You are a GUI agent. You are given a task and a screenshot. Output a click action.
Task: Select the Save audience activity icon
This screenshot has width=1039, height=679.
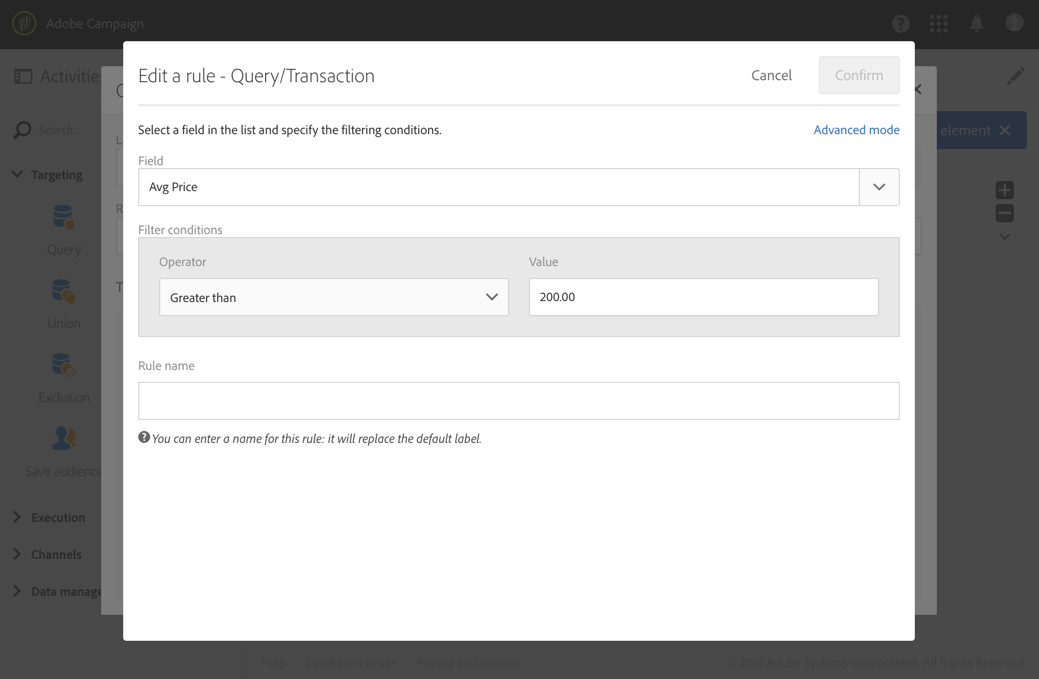click(63, 439)
